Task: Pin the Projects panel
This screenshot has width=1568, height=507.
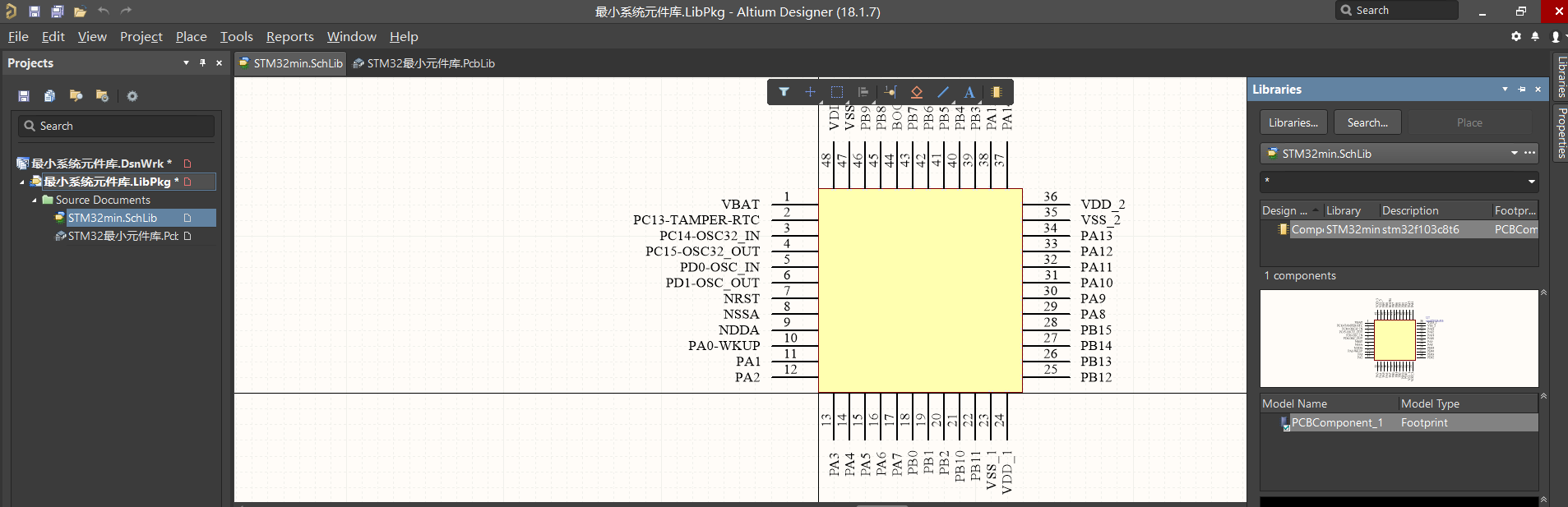Action: coord(202,62)
